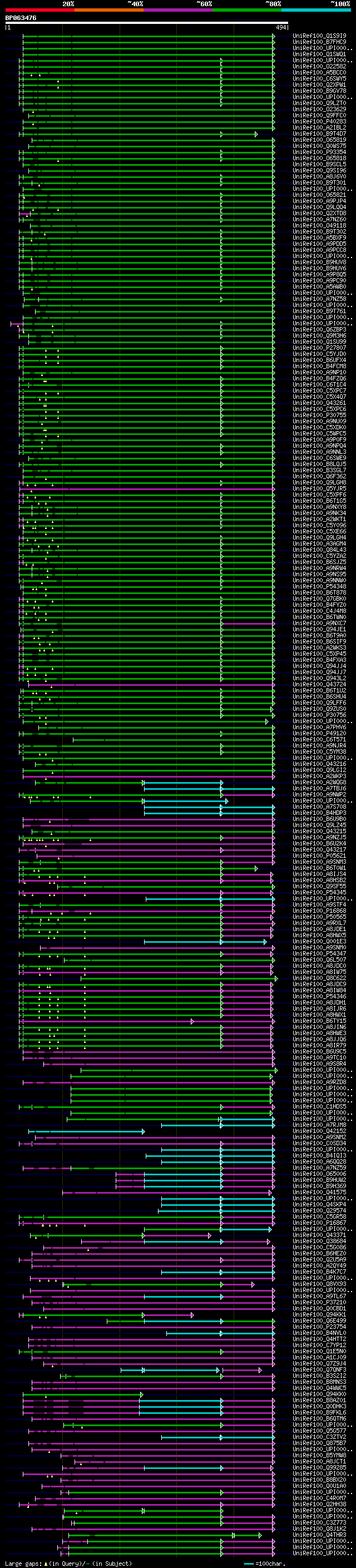
Task: Open hit UniRef100_B6TY15
Action: pyautogui.click(x=319, y=1021)
